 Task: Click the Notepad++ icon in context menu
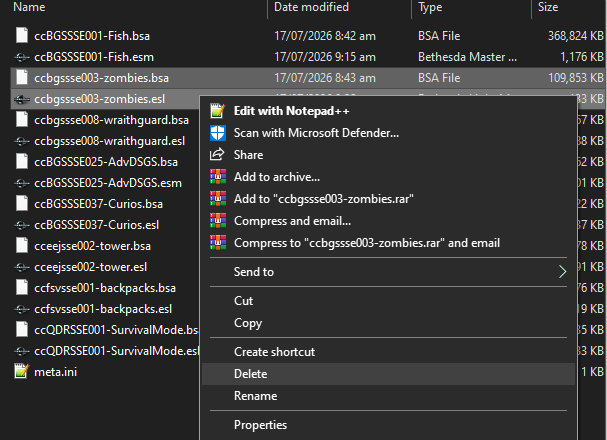218,111
